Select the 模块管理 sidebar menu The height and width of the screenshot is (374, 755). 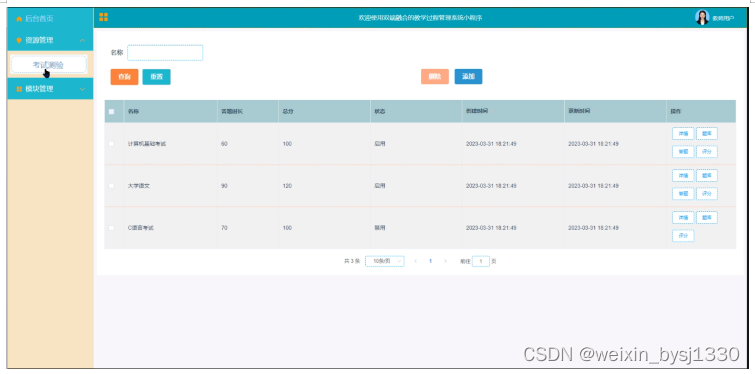50,89
